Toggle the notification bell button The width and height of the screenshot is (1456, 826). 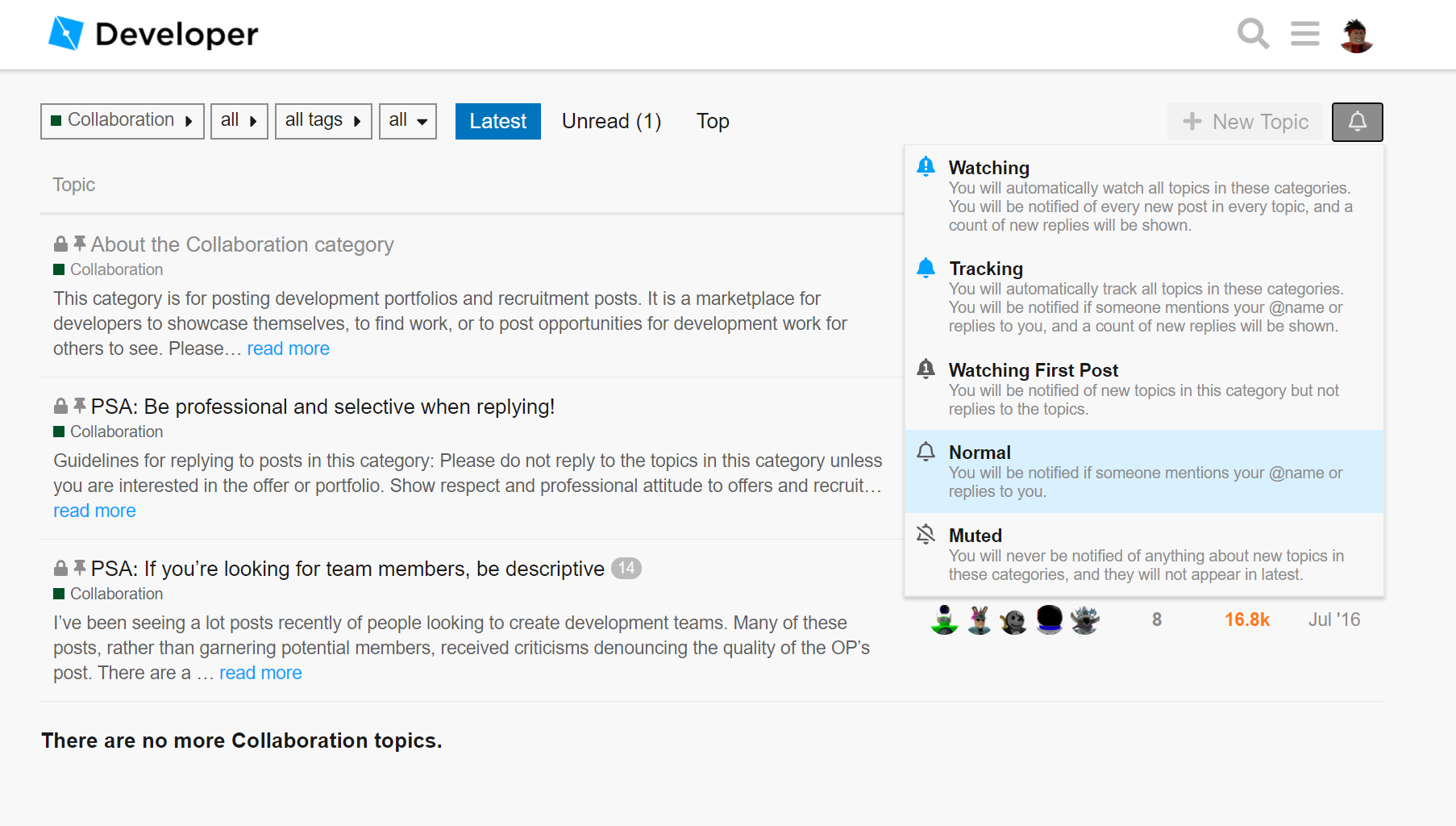point(1357,122)
